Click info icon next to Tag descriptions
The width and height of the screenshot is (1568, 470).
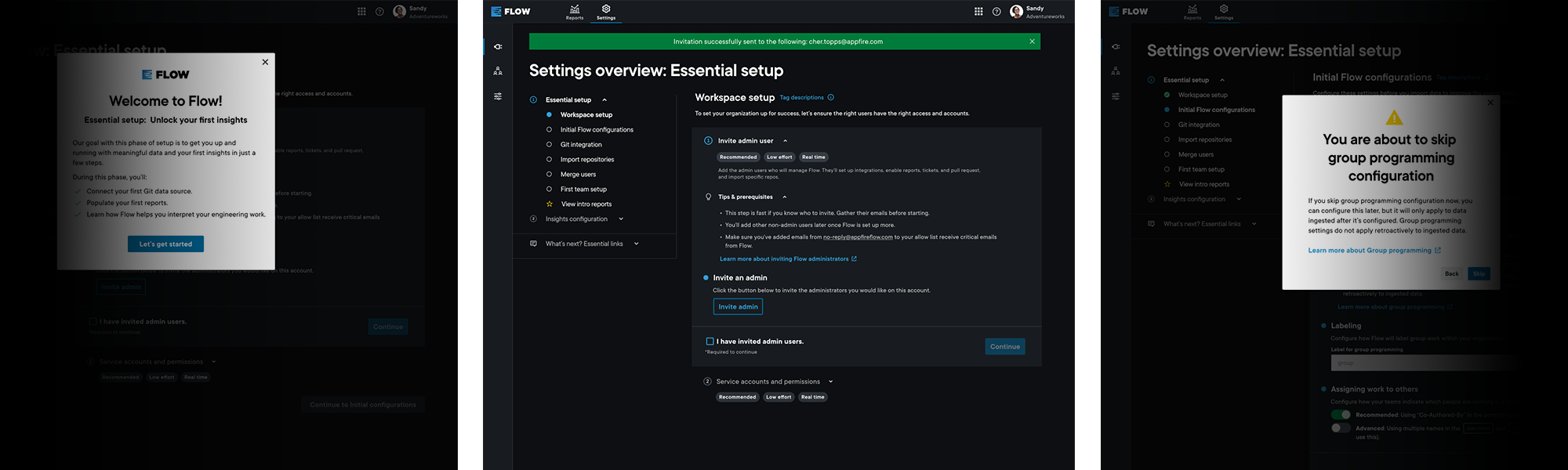pos(831,98)
